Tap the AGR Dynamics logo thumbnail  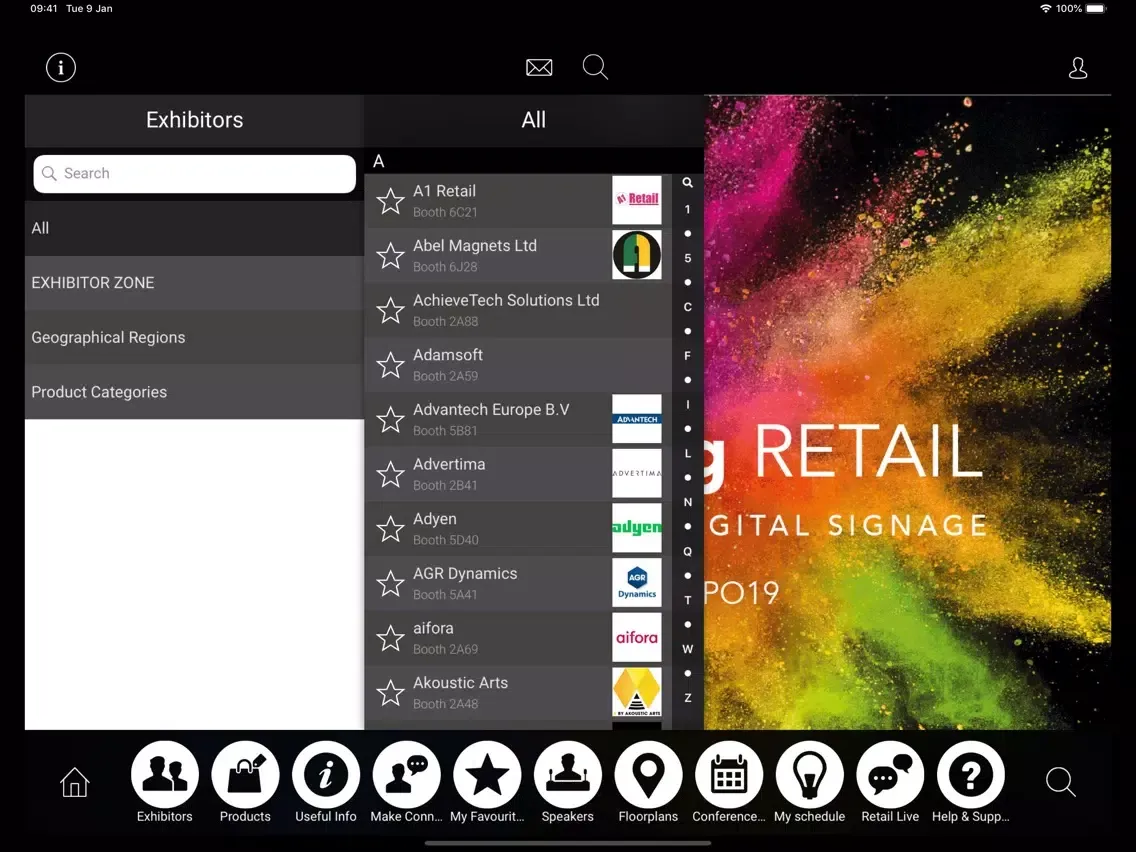tap(637, 582)
